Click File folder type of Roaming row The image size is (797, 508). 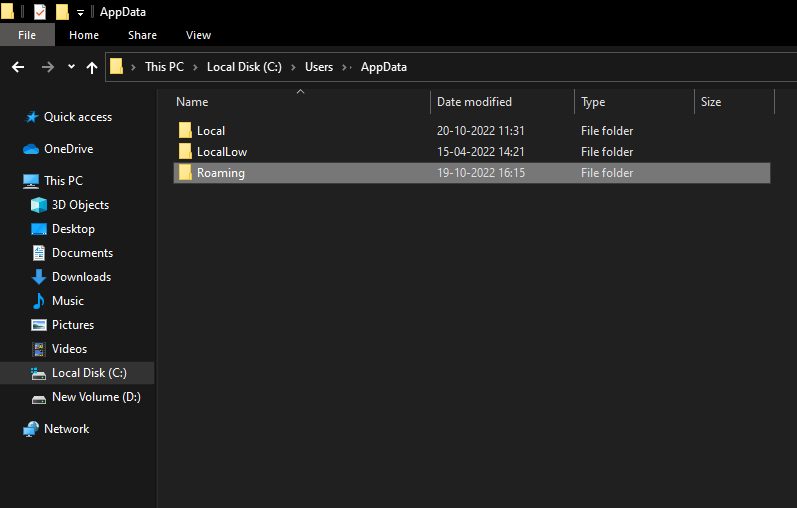pos(607,173)
